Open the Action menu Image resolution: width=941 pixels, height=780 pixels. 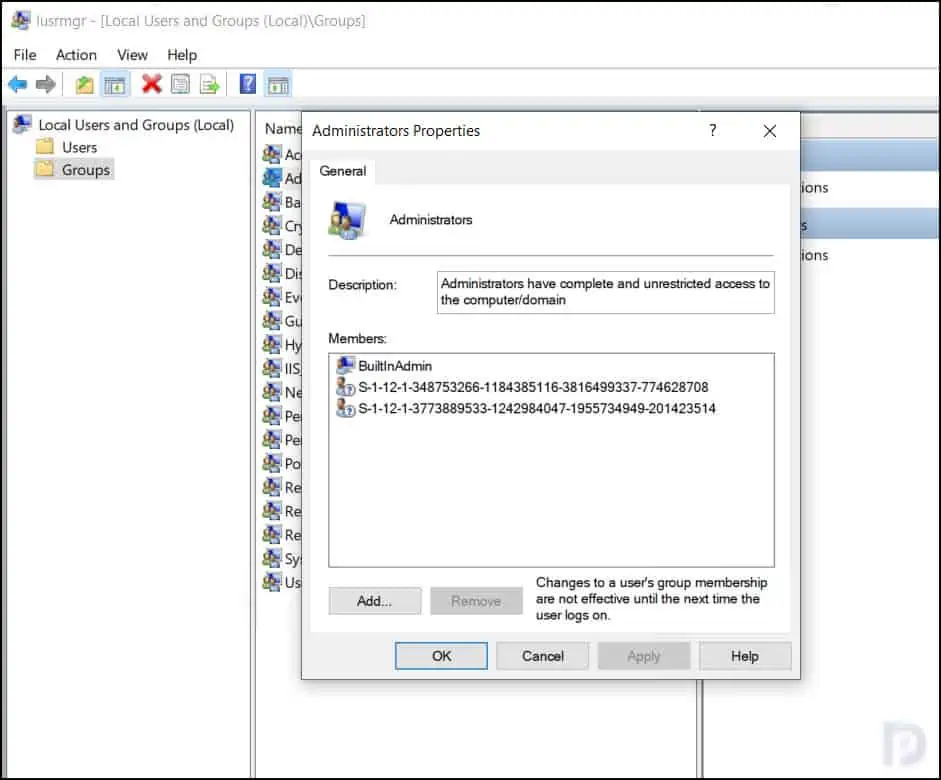pos(76,55)
